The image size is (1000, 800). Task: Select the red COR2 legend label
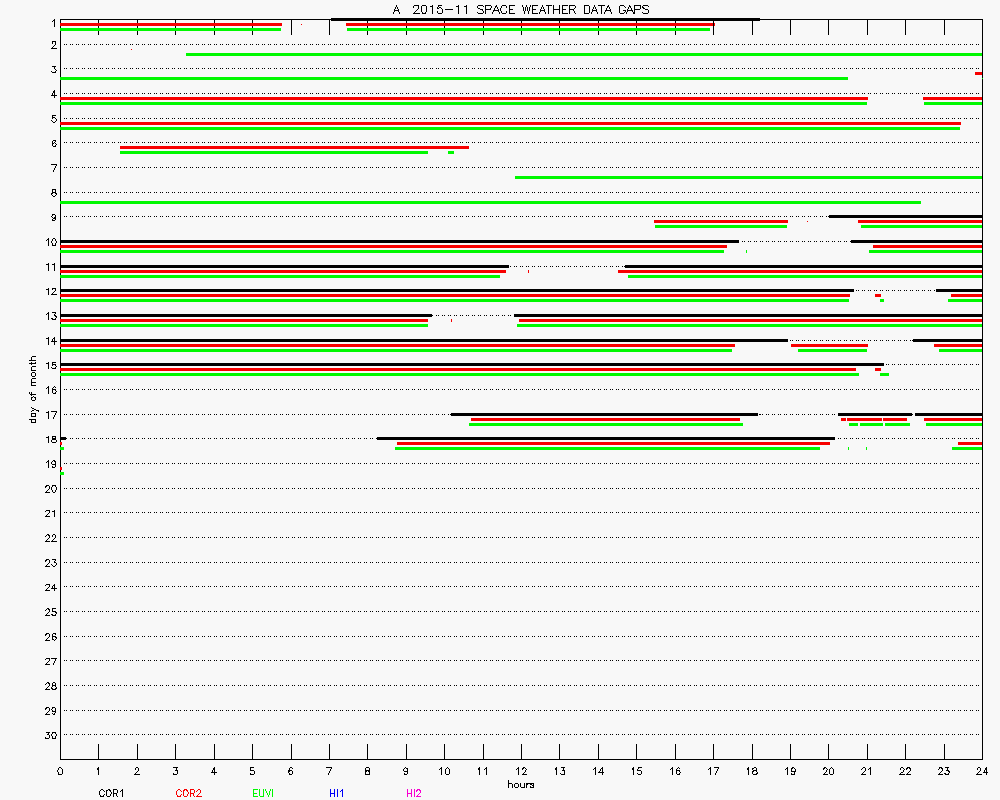click(188, 793)
